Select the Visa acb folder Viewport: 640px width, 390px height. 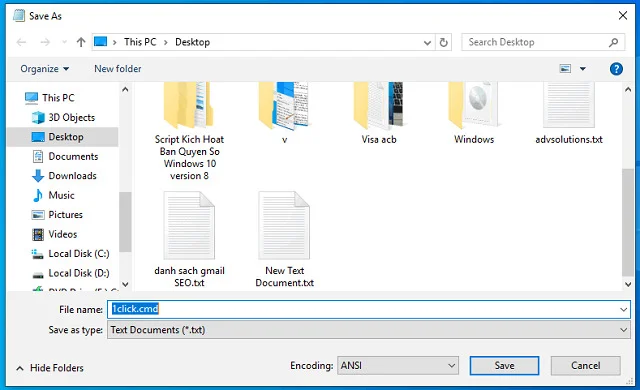click(379, 113)
